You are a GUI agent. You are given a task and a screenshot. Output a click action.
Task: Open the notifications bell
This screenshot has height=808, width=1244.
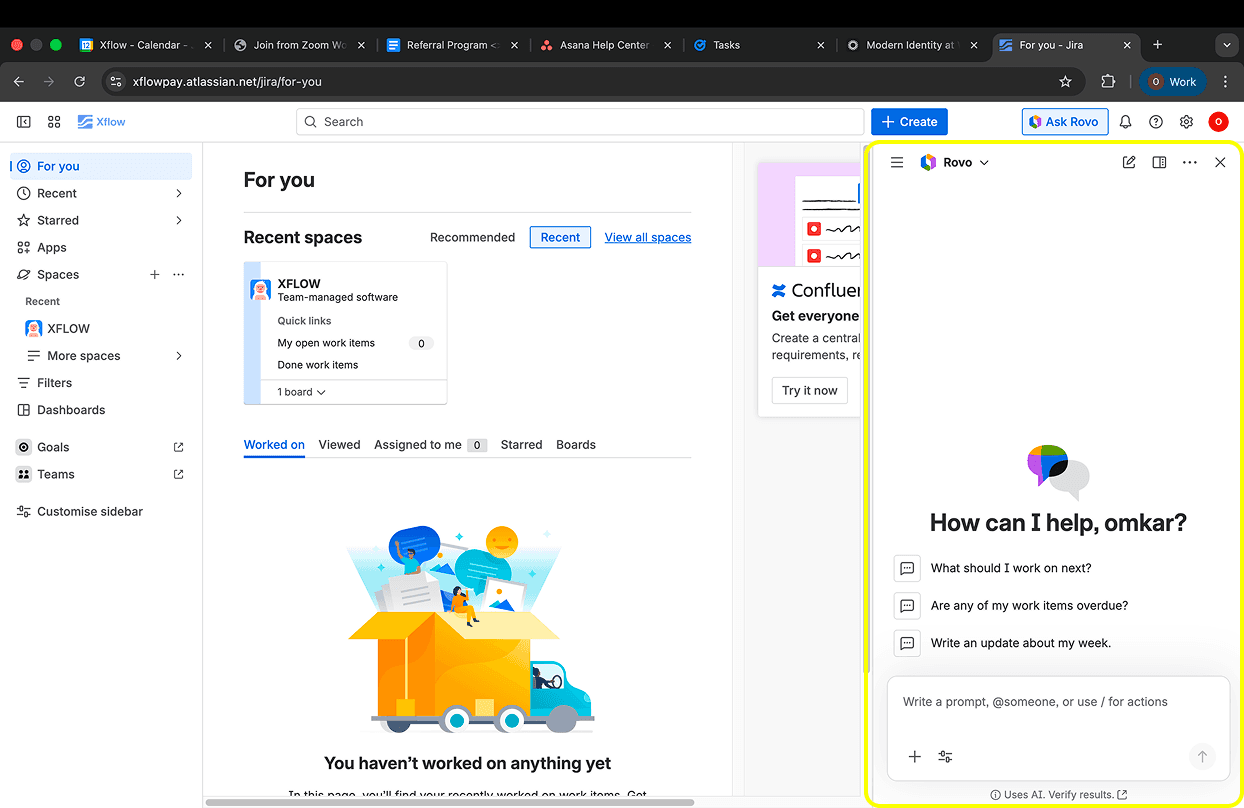point(1125,122)
